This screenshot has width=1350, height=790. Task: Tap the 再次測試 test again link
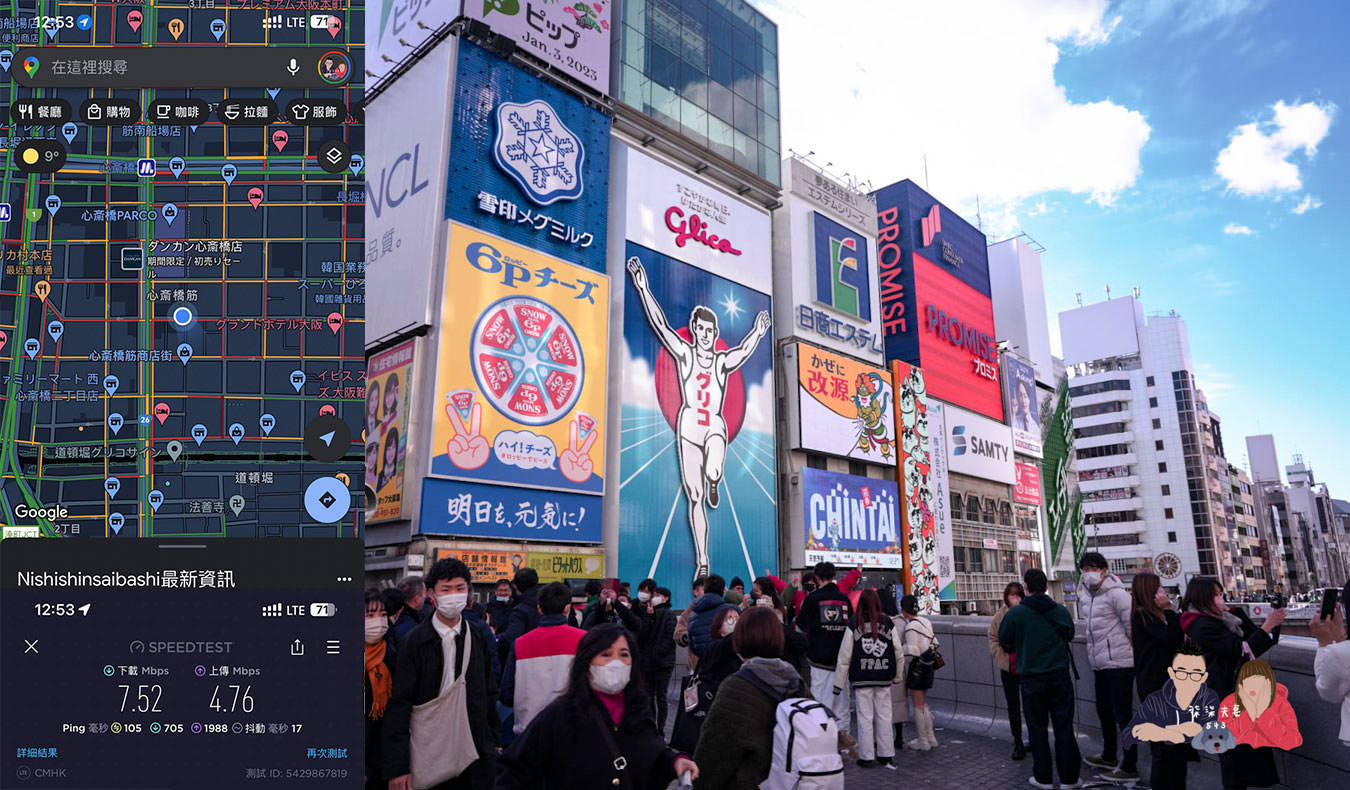coord(327,752)
